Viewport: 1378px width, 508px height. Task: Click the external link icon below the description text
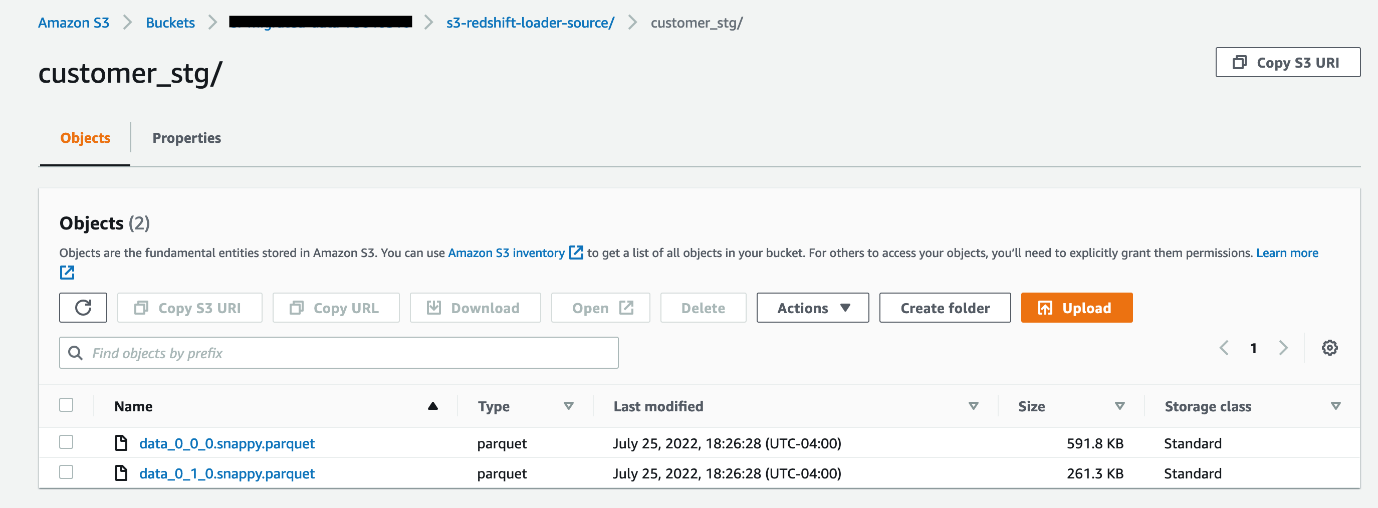coord(67,272)
